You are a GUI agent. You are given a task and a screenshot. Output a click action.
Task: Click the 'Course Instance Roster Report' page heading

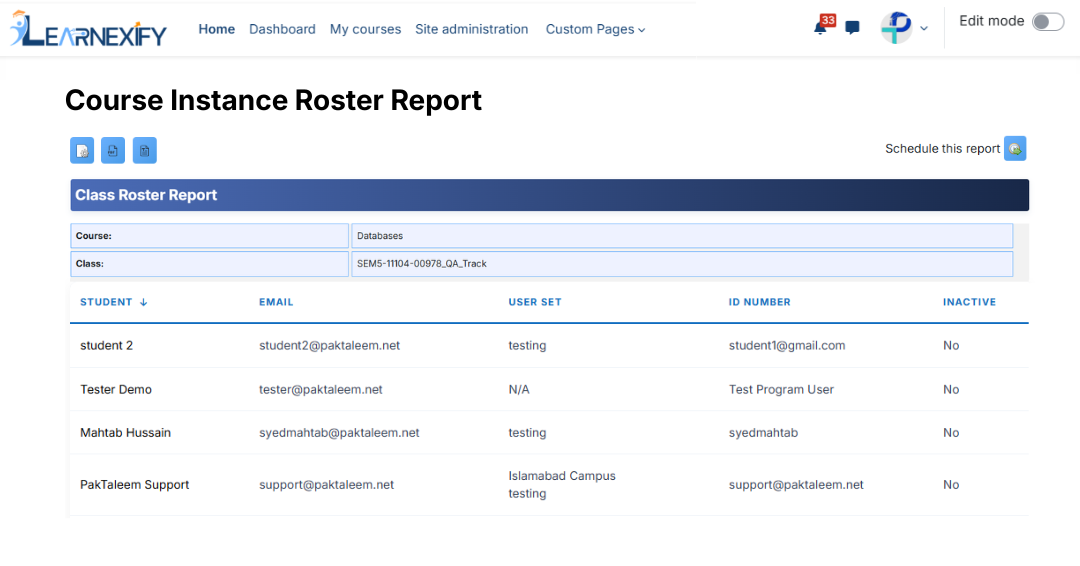click(273, 101)
